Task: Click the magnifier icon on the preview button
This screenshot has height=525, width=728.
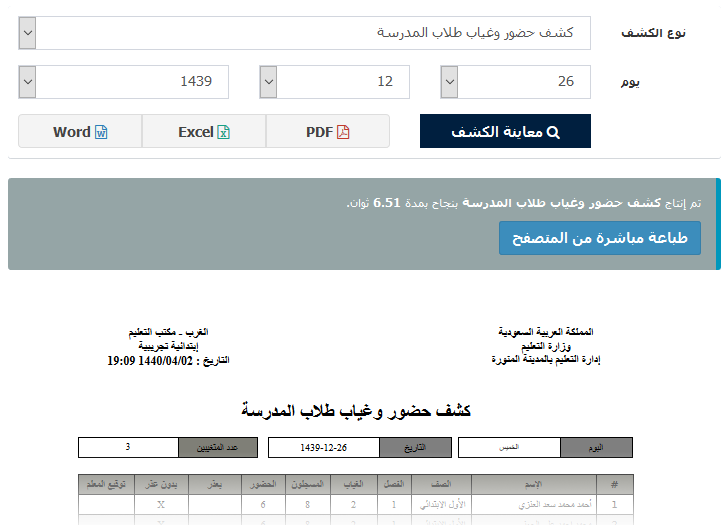Action: pos(553,132)
